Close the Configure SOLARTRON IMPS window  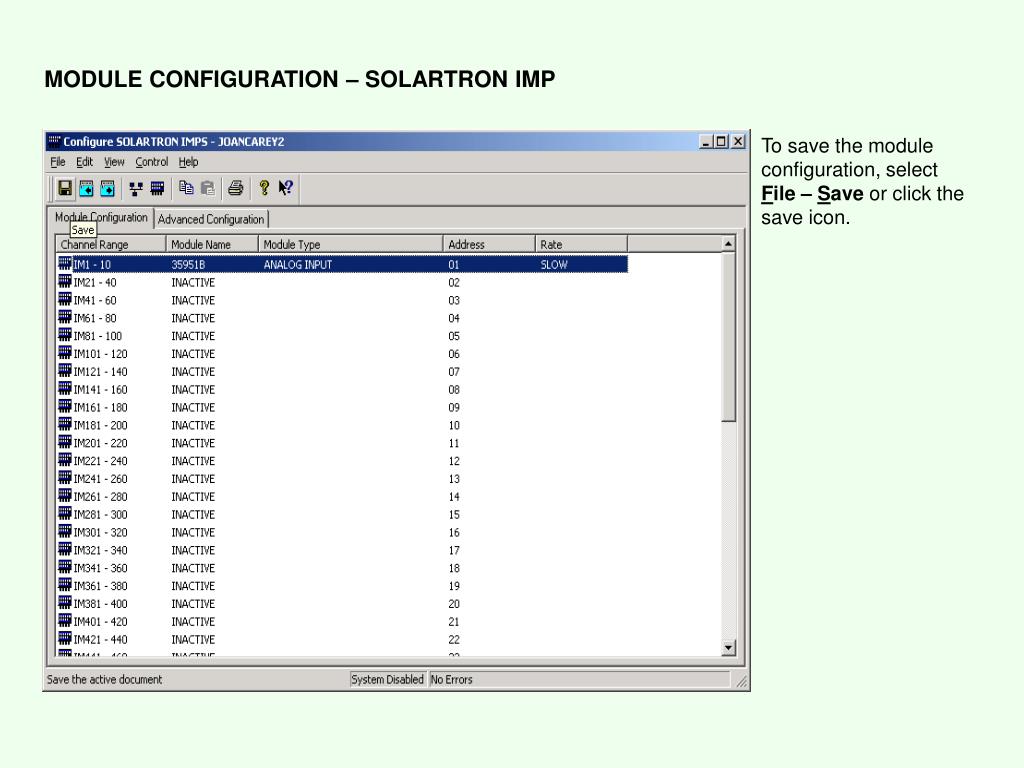738,141
